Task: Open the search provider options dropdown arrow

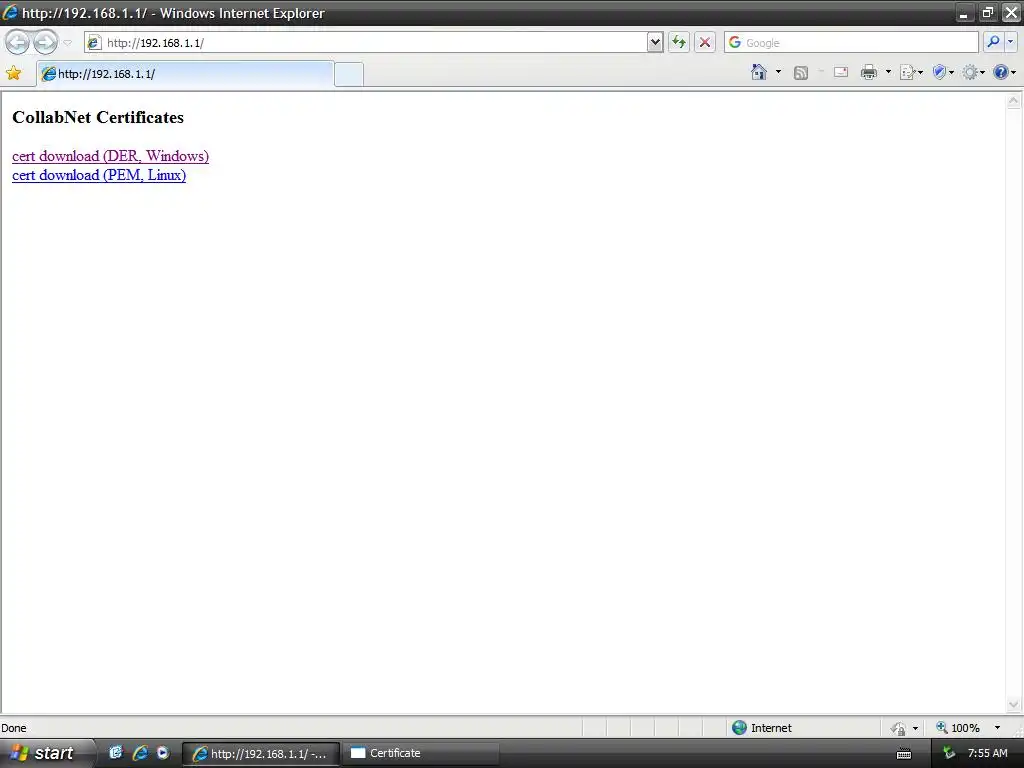Action: [1010, 42]
